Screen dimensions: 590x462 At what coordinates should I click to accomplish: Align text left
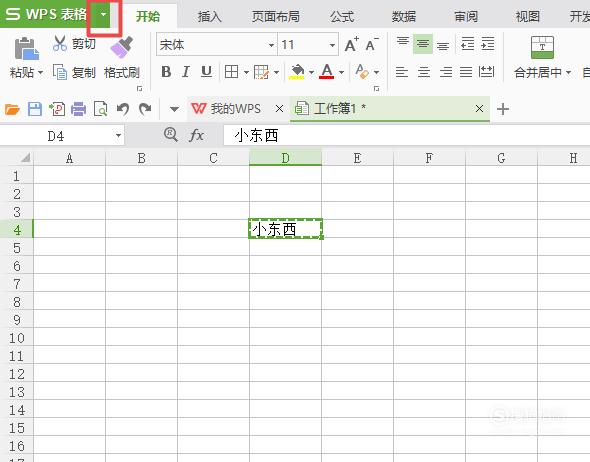402,72
